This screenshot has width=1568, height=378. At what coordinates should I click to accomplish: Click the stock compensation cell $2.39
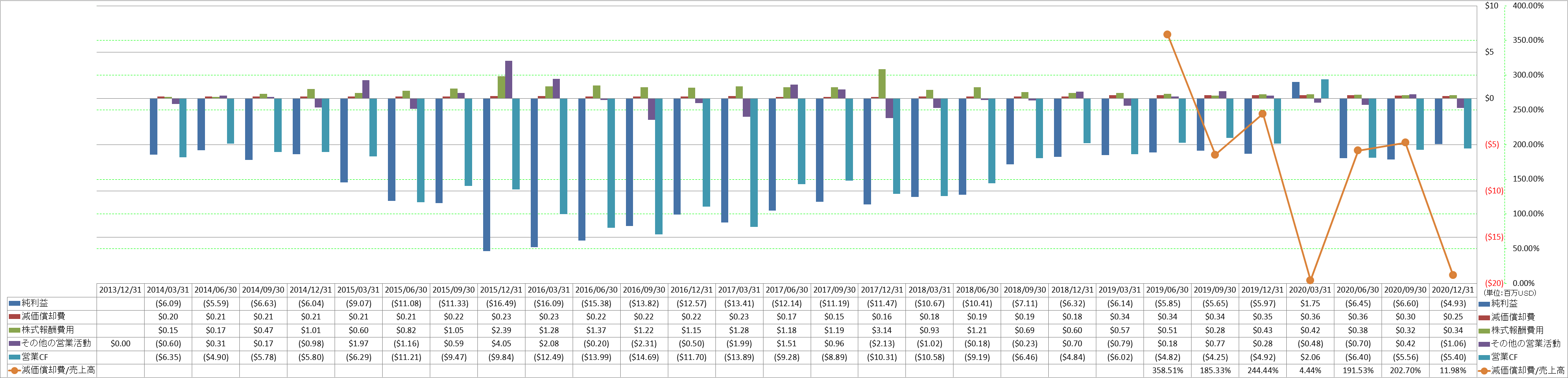click(501, 330)
